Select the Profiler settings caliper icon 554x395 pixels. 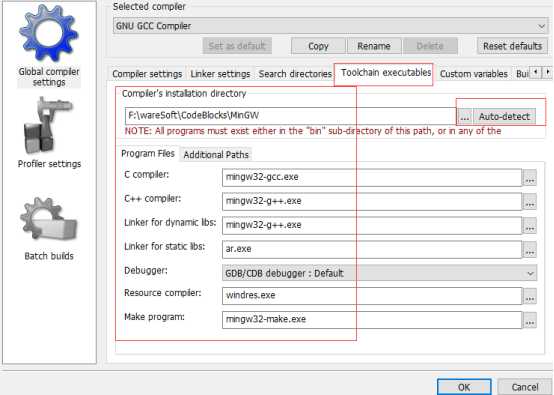48,125
